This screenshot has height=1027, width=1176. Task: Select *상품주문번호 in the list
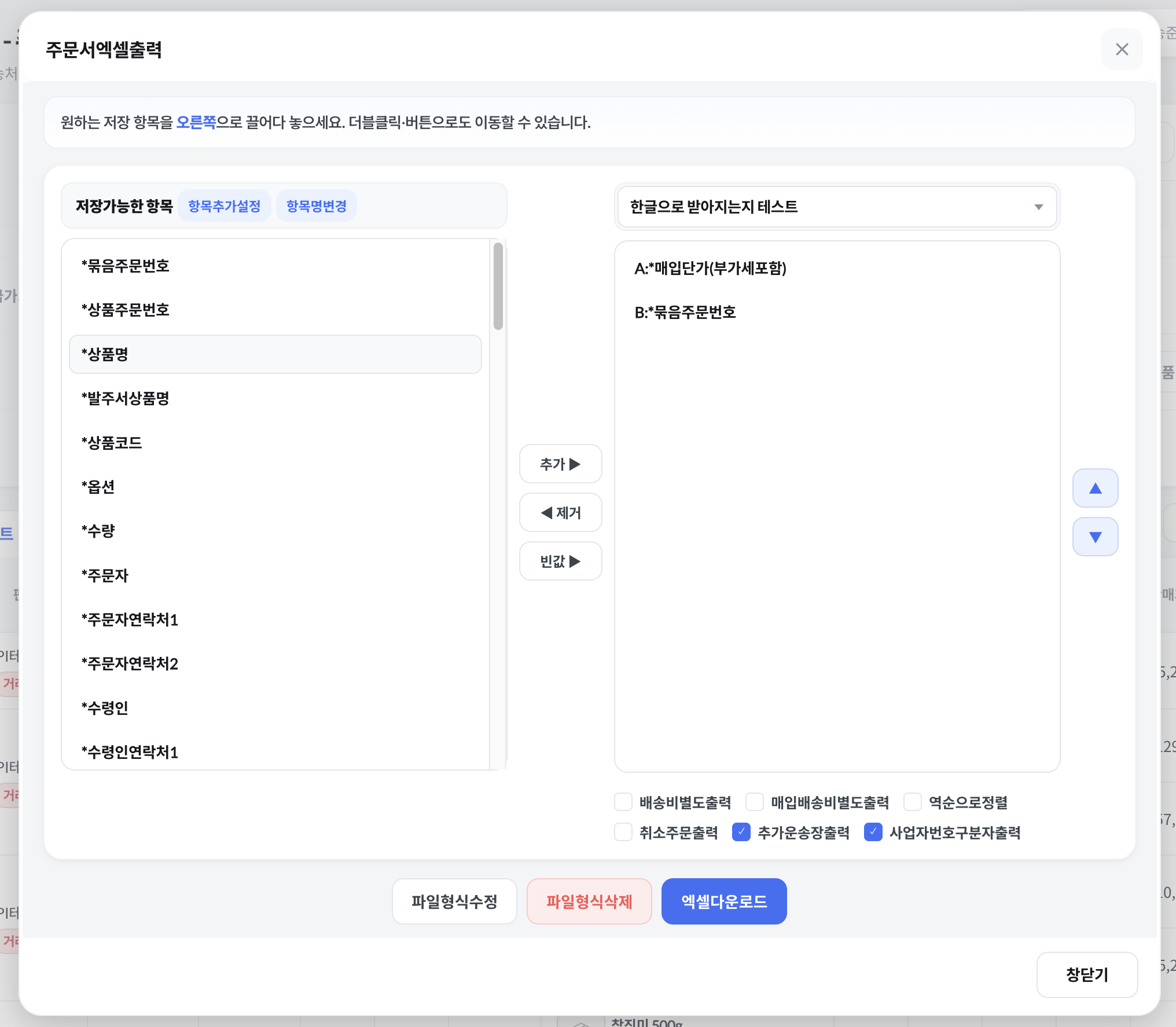pos(275,310)
